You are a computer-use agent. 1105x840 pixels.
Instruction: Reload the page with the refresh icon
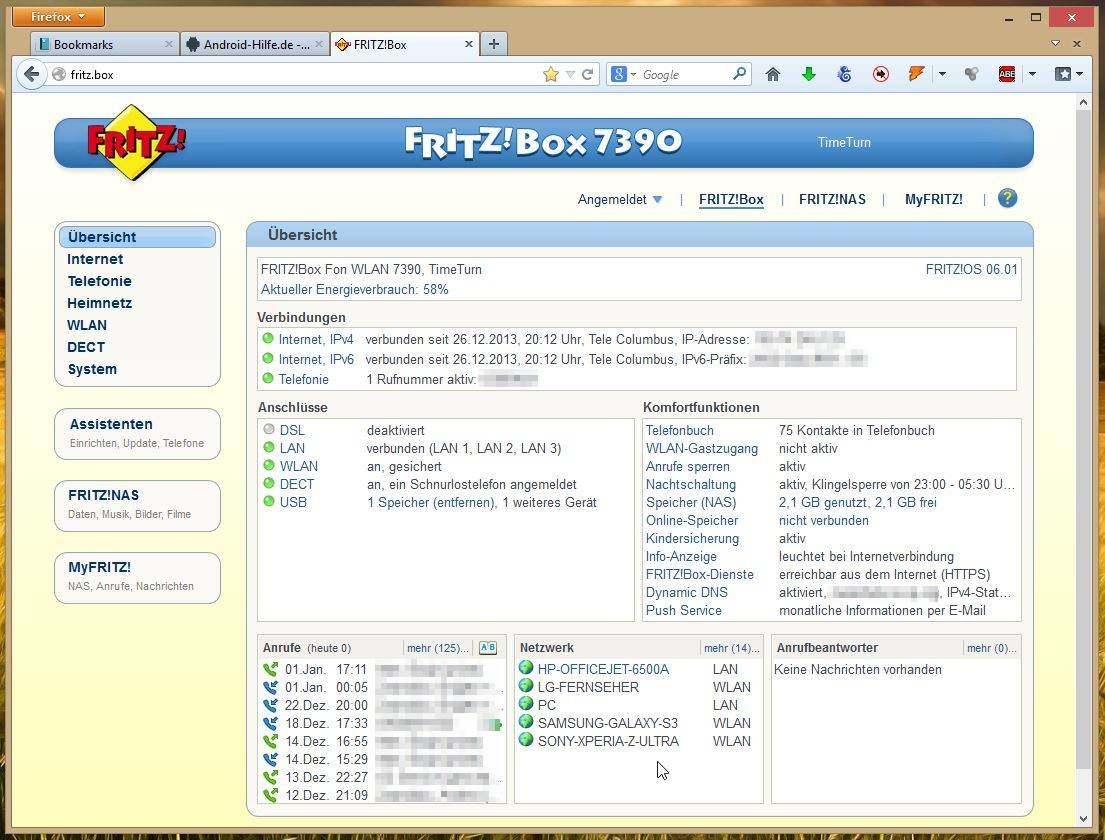tap(587, 74)
